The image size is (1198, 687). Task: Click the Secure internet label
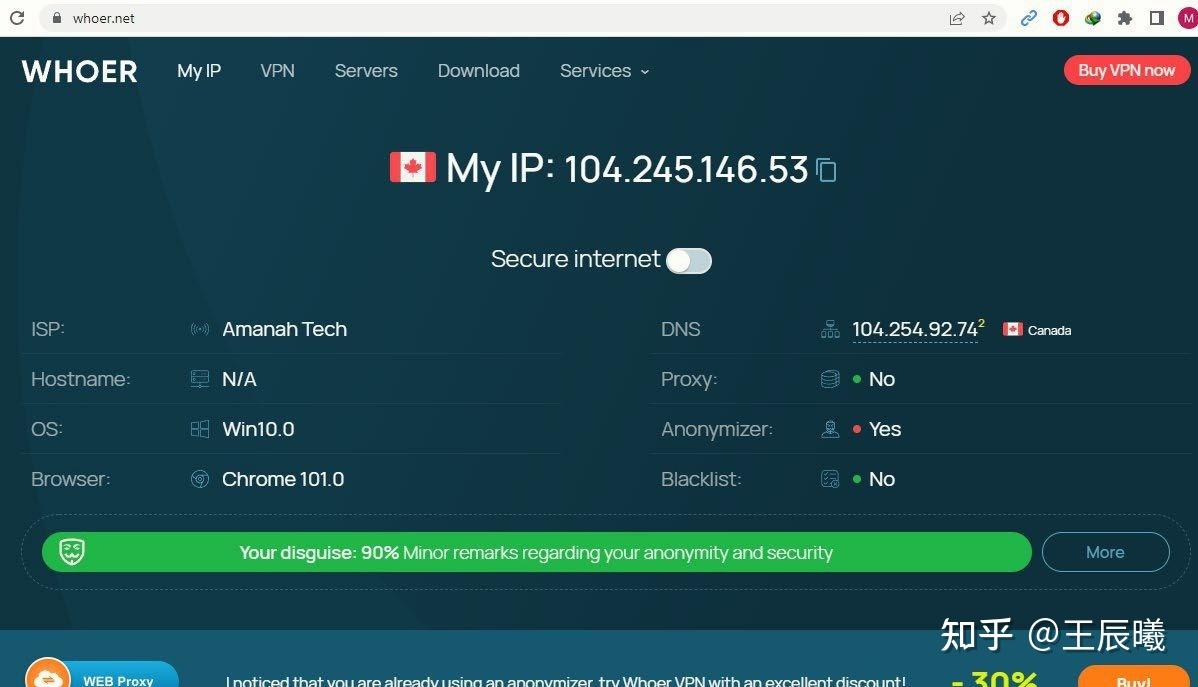pos(575,259)
